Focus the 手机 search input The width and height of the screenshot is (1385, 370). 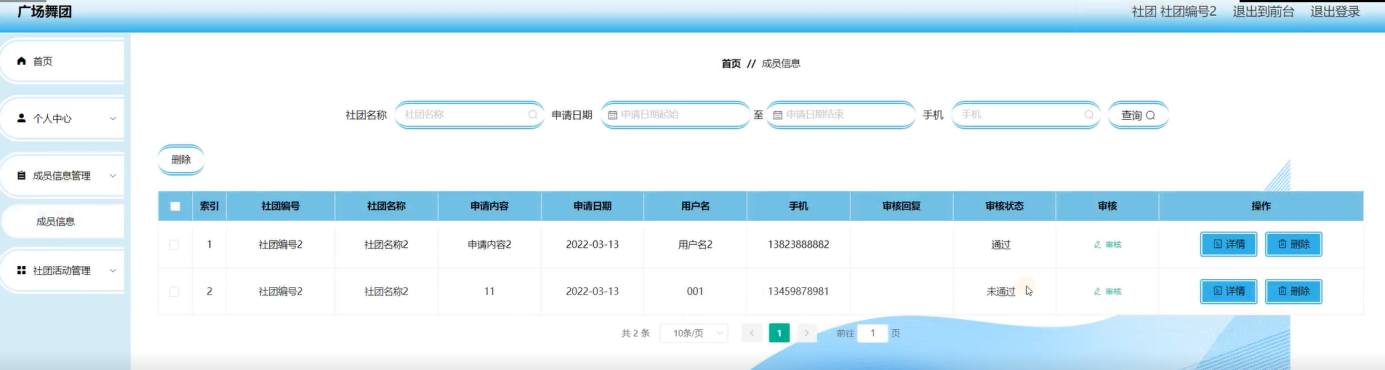[x=1026, y=115]
